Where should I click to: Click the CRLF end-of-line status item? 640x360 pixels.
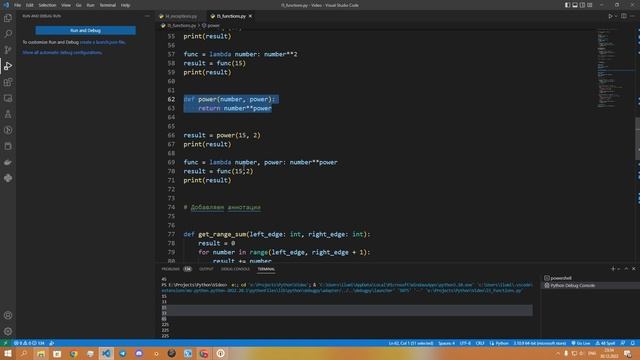tap(480, 343)
